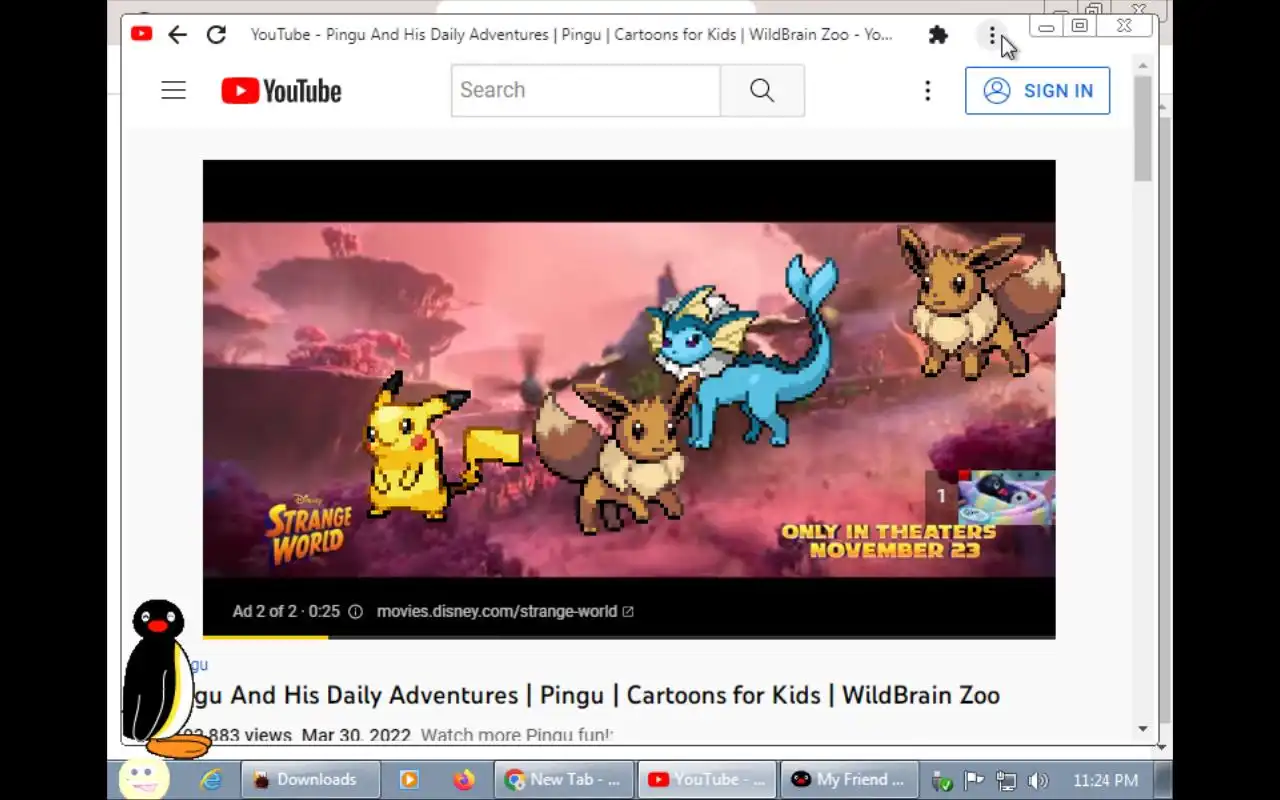Click the ad info circle icon
This screenshot has width=1280, height=800.
(x=355, y=611)
